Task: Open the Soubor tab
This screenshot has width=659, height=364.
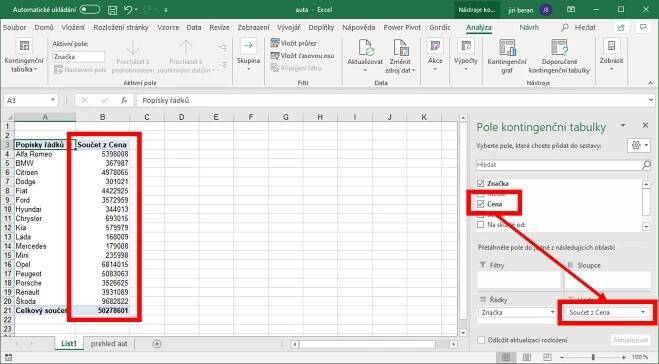Action: pyautogui.click(x=14, y=27)
